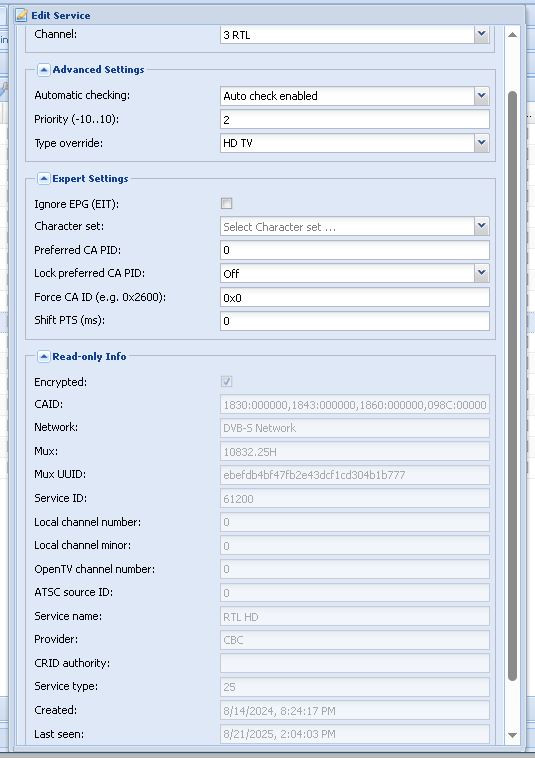Open the Channel dropdown arrow

[x=481, y=35]
